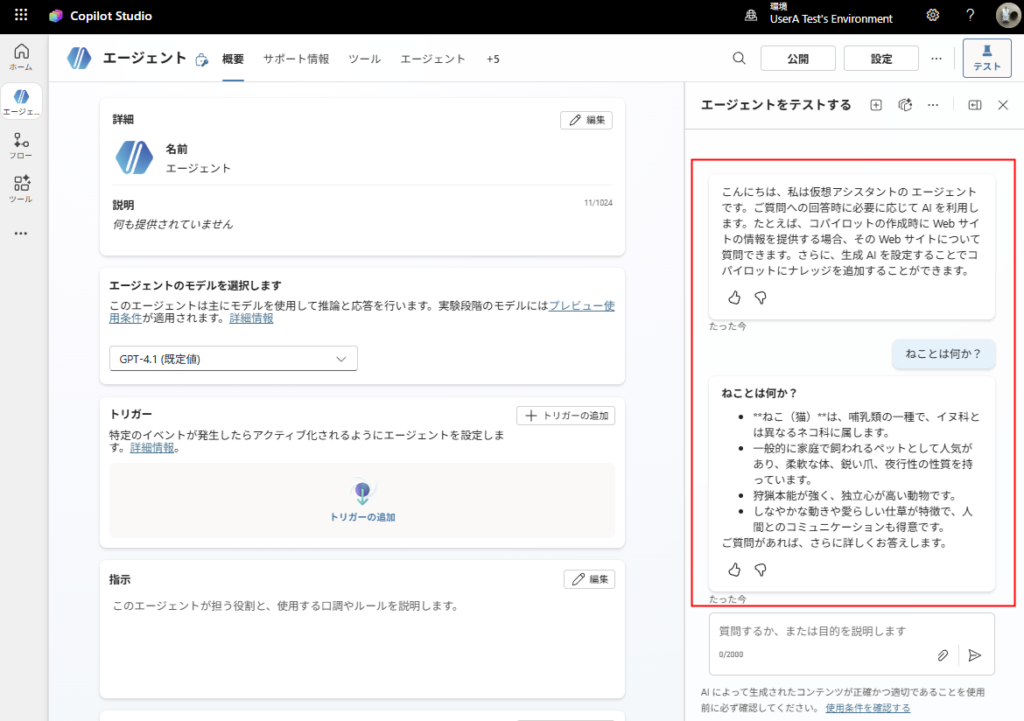This screenshot has width=1024, height=721.
Task: Thumbs up the greeting message
Action: point(734,297)
